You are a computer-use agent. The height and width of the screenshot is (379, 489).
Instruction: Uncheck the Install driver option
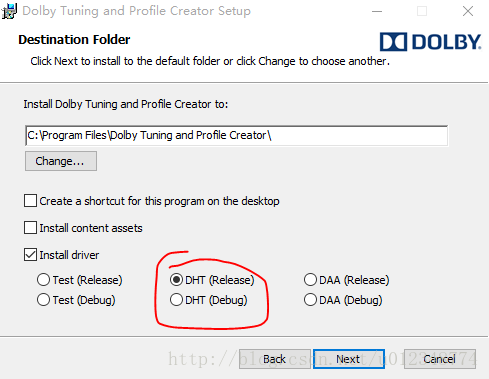coord(30,255)
